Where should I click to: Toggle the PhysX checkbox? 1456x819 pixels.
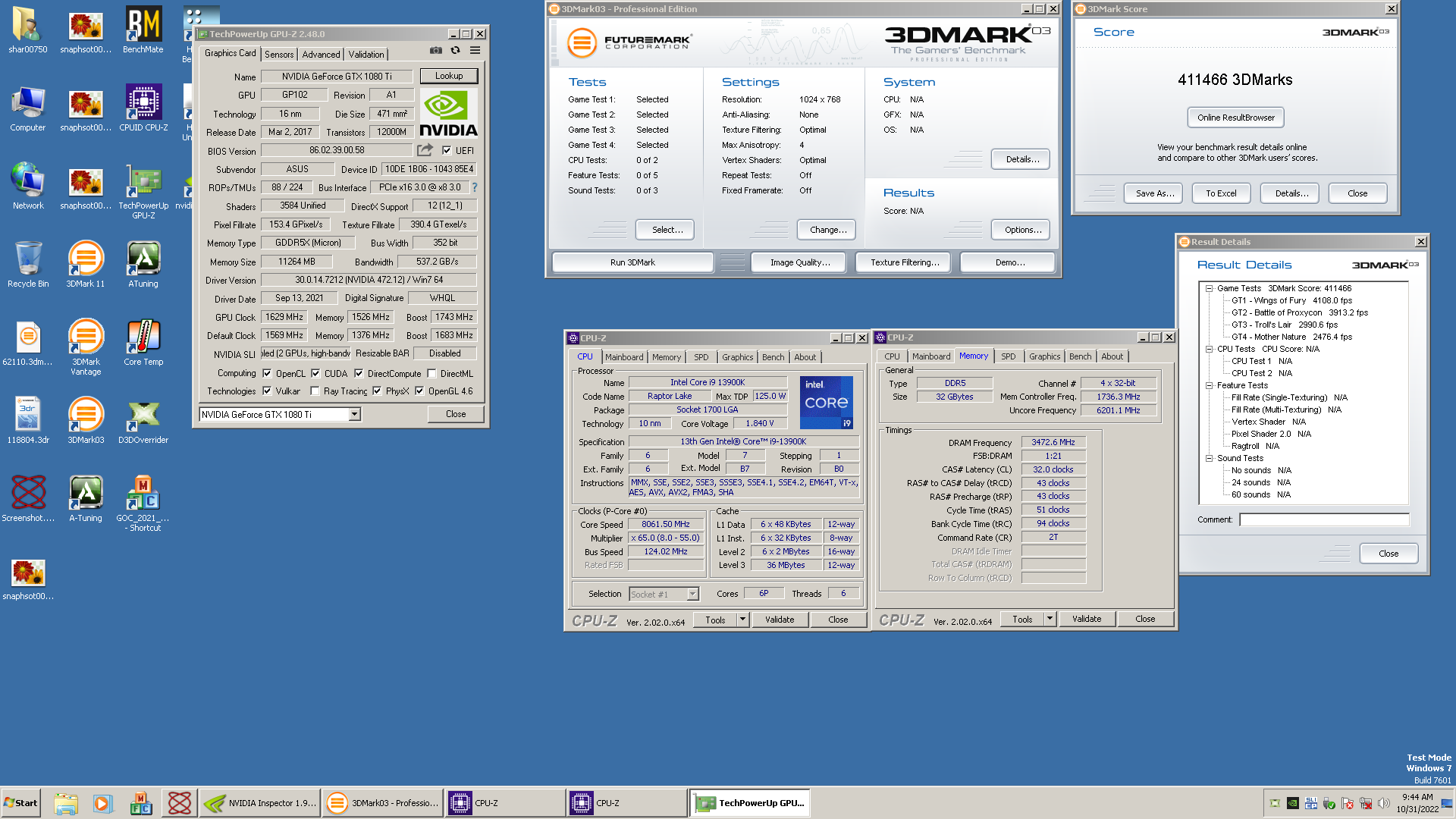tap(377, 391)
